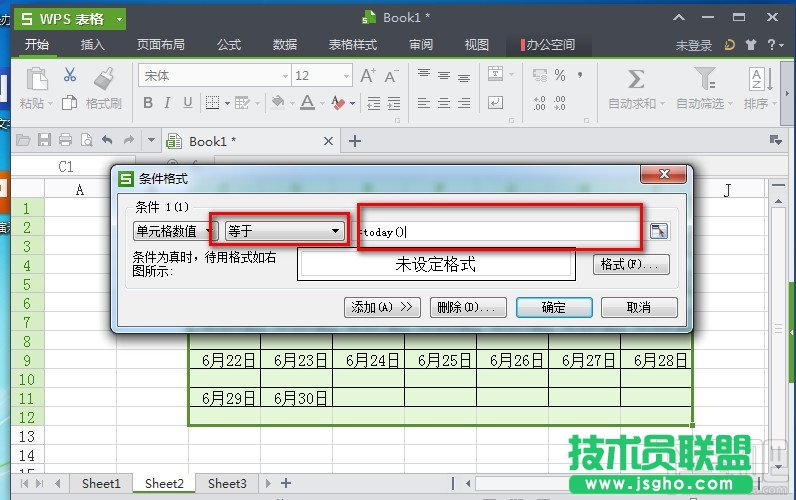This screenshot has height=500, width=796.
Task: Click cell containing 6月30日
Action: pos(296,398)
